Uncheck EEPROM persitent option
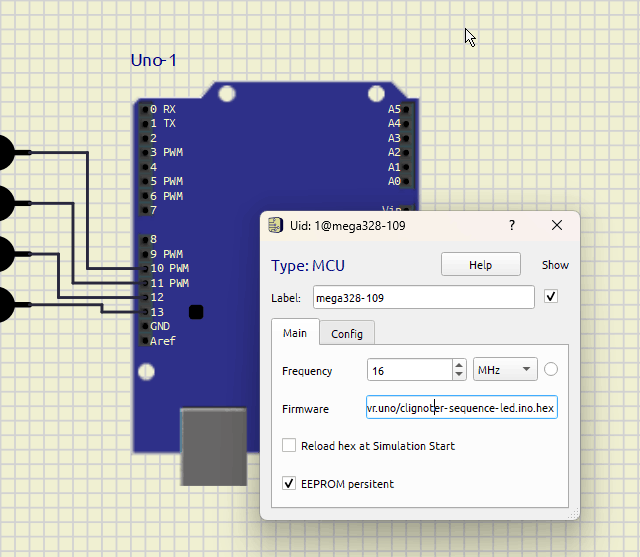The height and width of the screenshot is (557, 640). point(289,484)
